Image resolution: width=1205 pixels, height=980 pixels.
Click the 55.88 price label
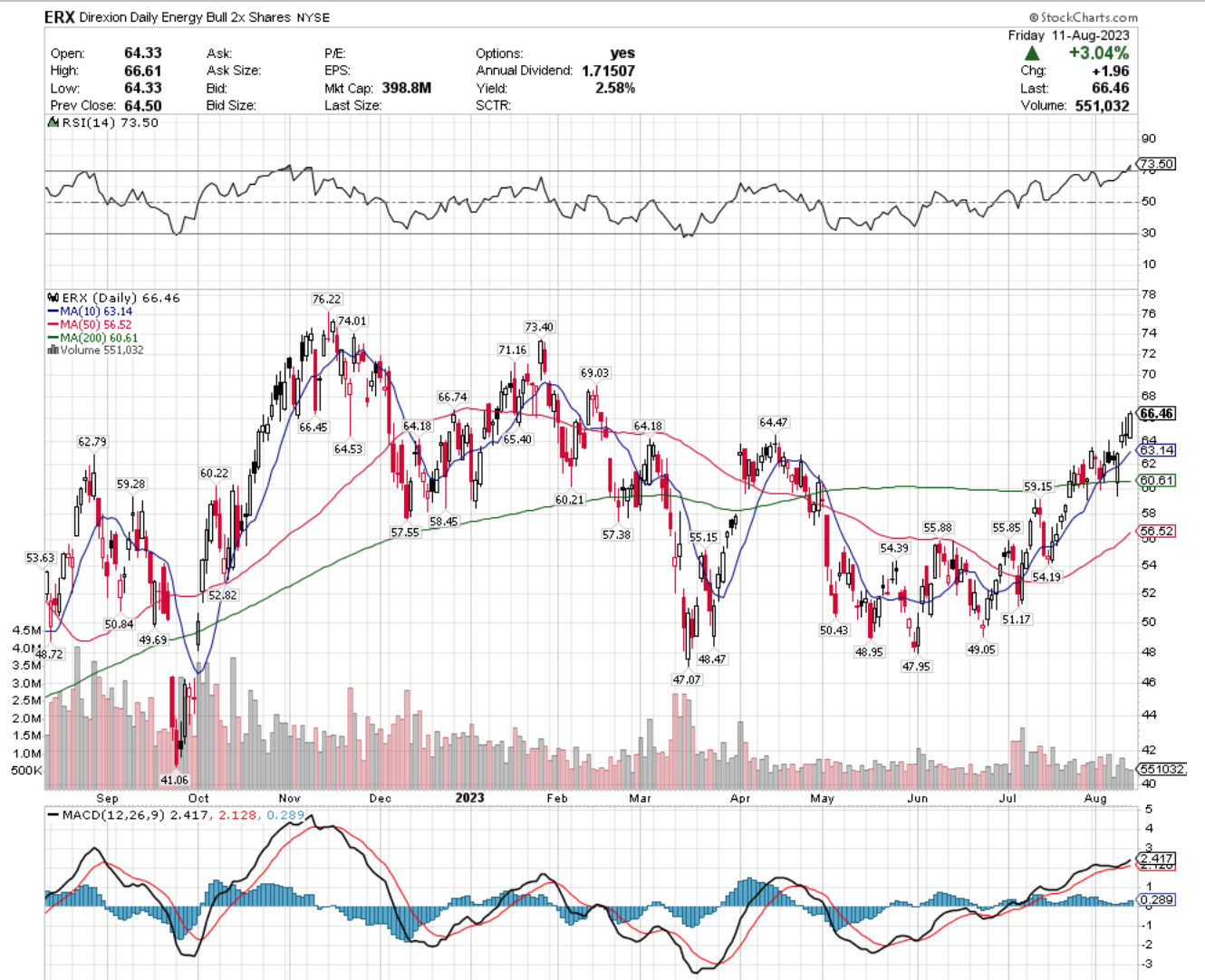point(938,528)
